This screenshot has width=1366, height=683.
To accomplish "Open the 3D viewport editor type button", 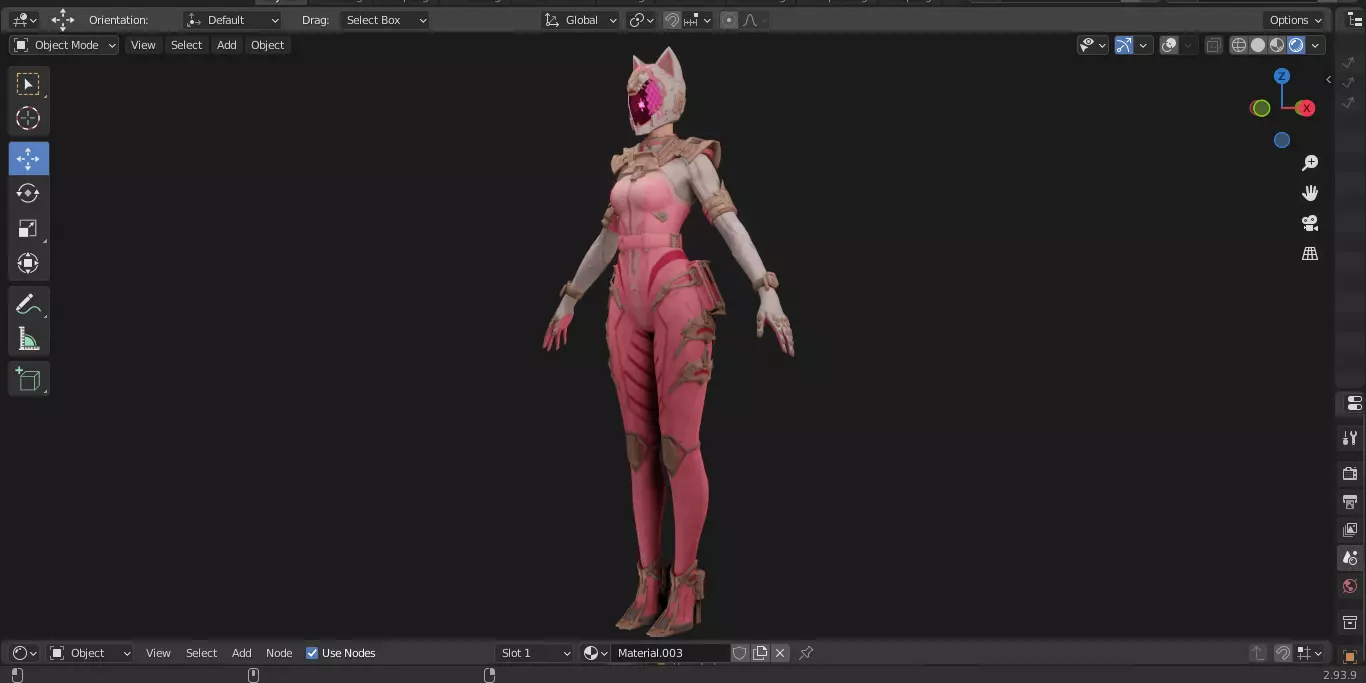I will [x=24, y=20].
